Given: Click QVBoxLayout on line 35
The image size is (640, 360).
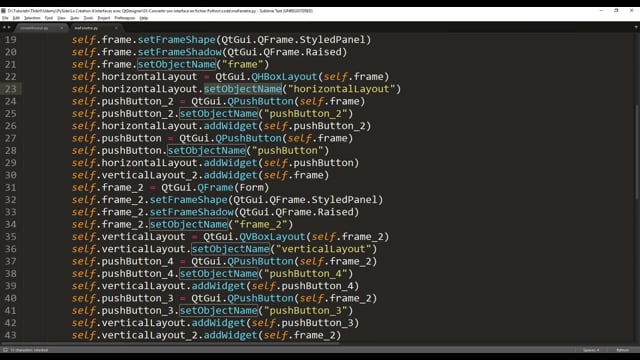Looking at the screenshot, I should coord(272,237).
